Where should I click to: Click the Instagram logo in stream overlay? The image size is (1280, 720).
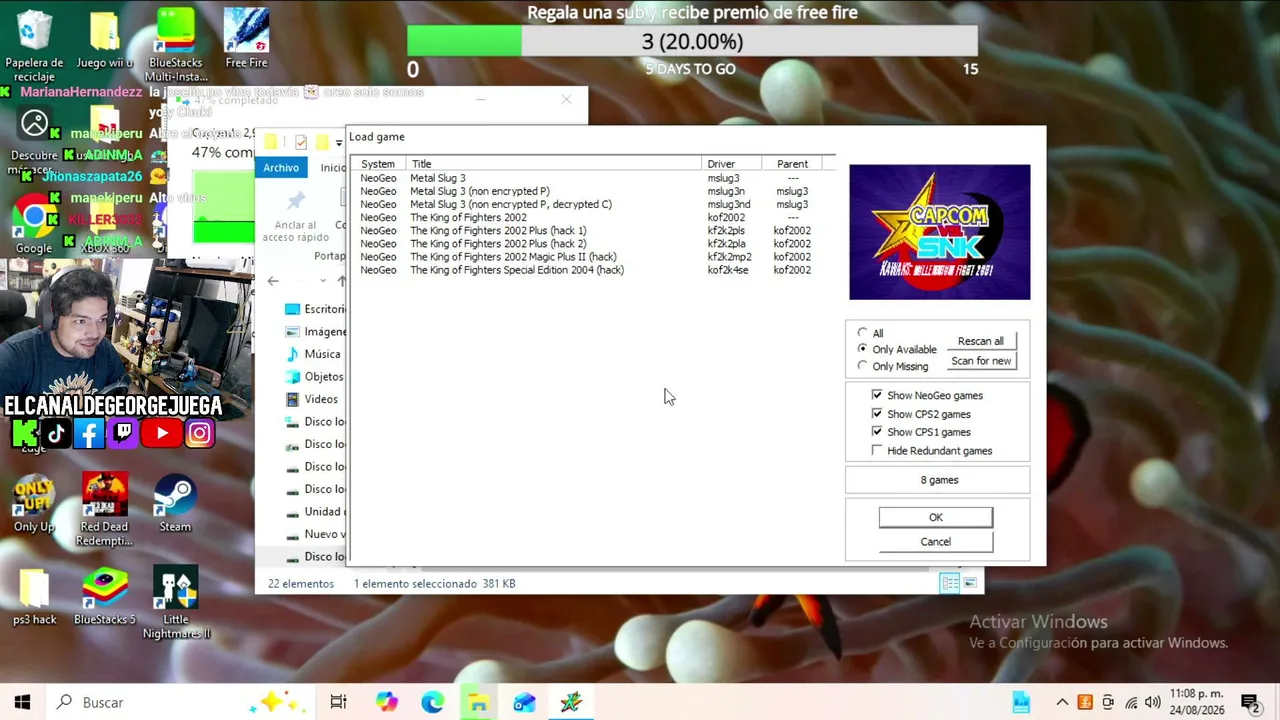tap(199, 433)
